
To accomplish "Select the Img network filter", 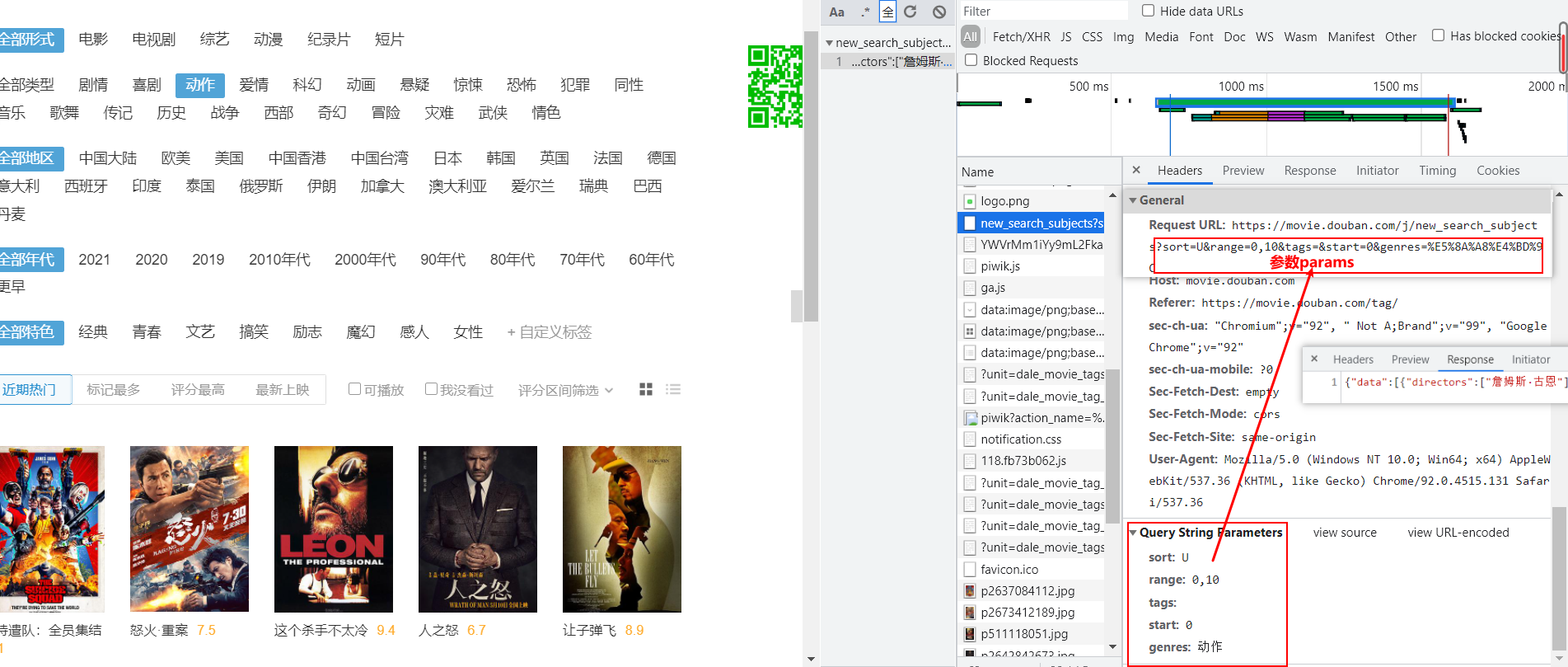I will pyautogui.click(x=1123, y=37).
